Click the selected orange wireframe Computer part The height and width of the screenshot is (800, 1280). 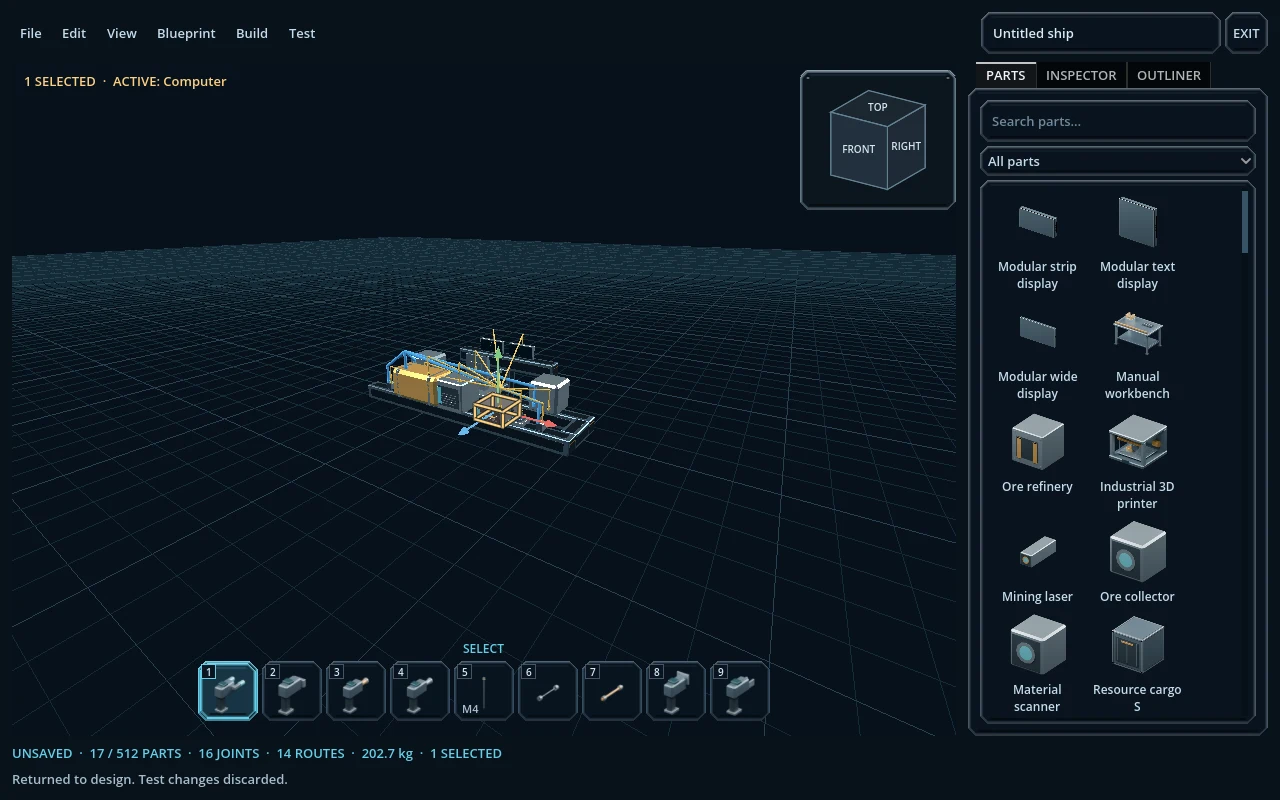[x=497, y=410]
